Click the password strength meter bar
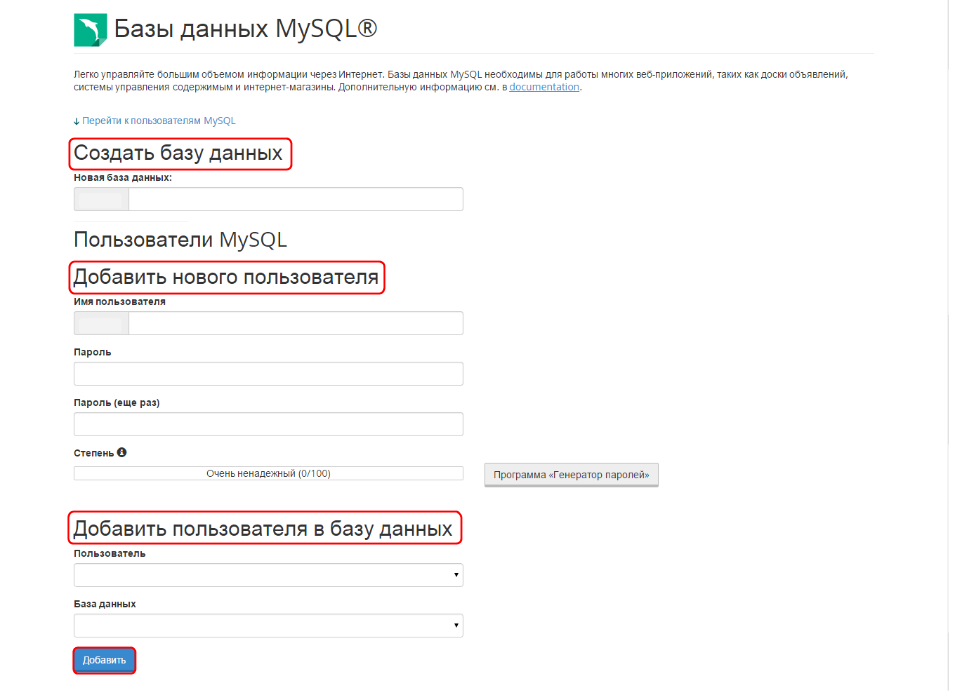This screenshot has width=957, height=700. [268, 473]
